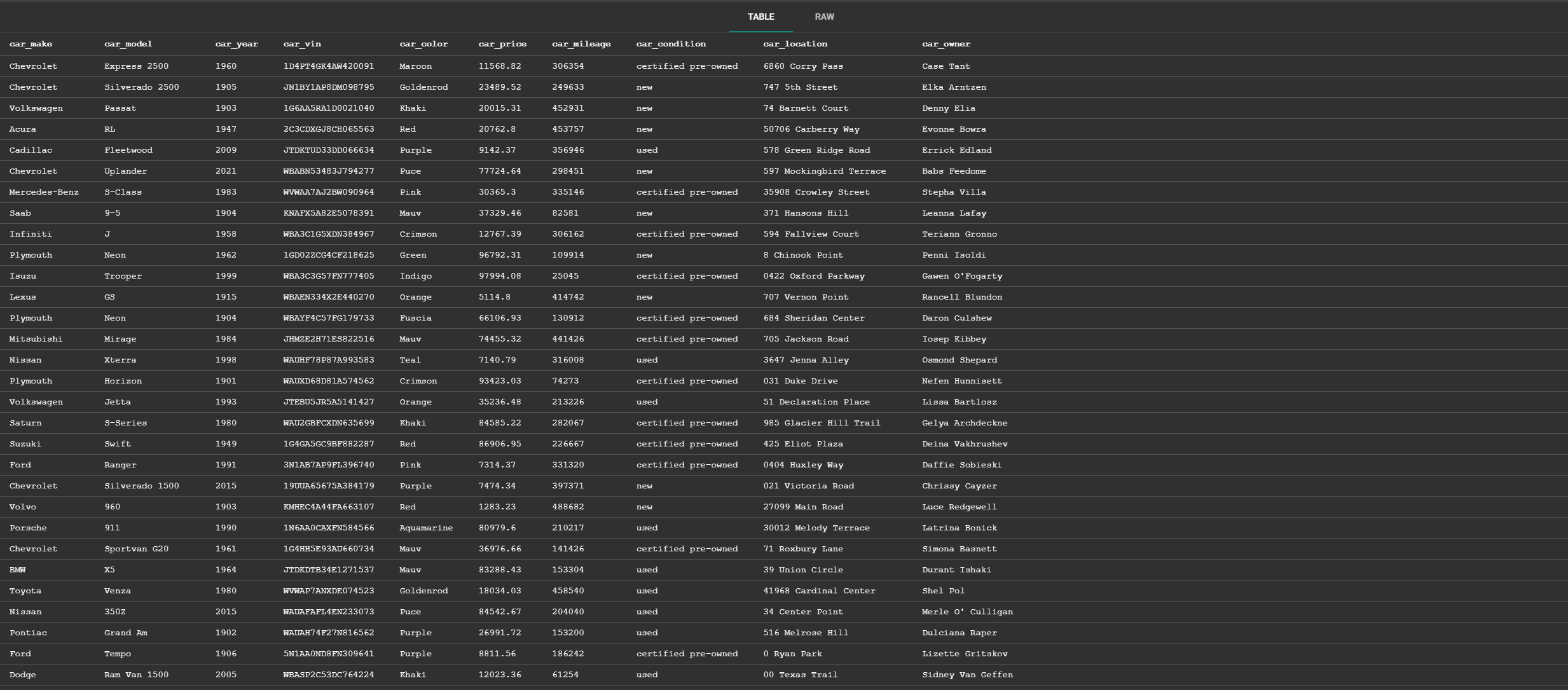Image resolution: width=1568 pixels, height=690 pixels.
Task: Click the 'Isuzu' make cell
Action: coord(23,276)
